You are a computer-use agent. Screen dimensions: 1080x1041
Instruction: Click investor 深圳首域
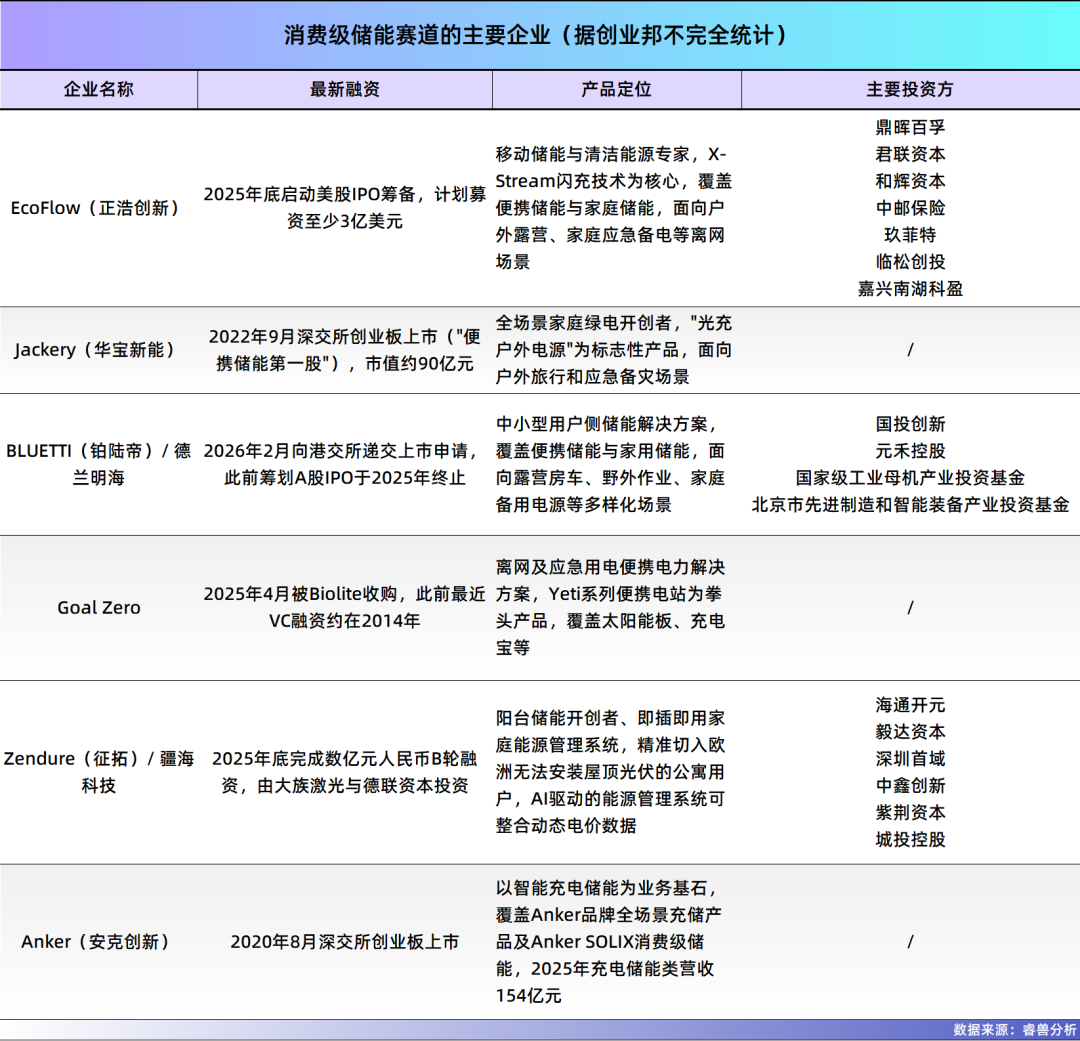click(910, 759)
